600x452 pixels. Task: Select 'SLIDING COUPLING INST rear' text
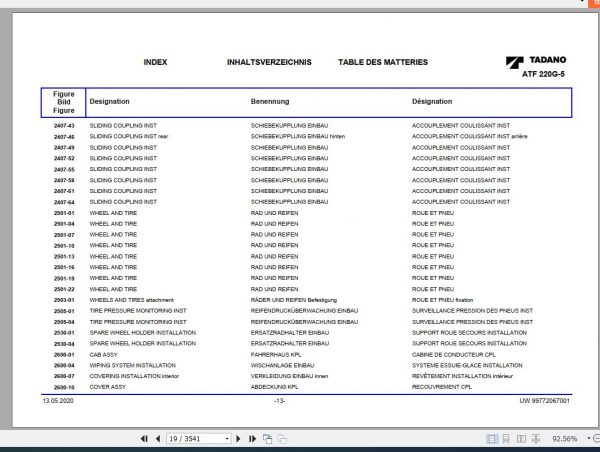click(x=129, y=136)
